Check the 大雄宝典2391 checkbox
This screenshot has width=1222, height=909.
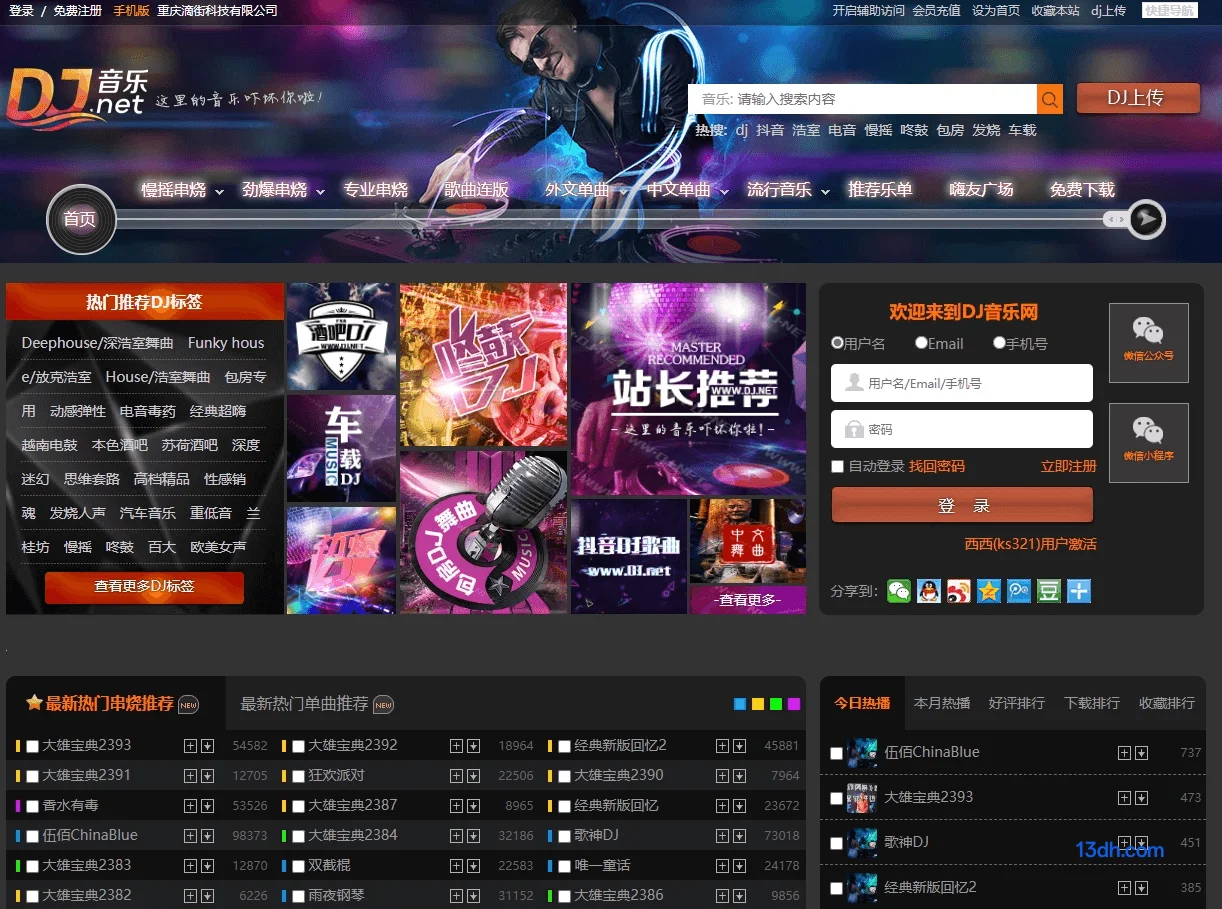33,777
